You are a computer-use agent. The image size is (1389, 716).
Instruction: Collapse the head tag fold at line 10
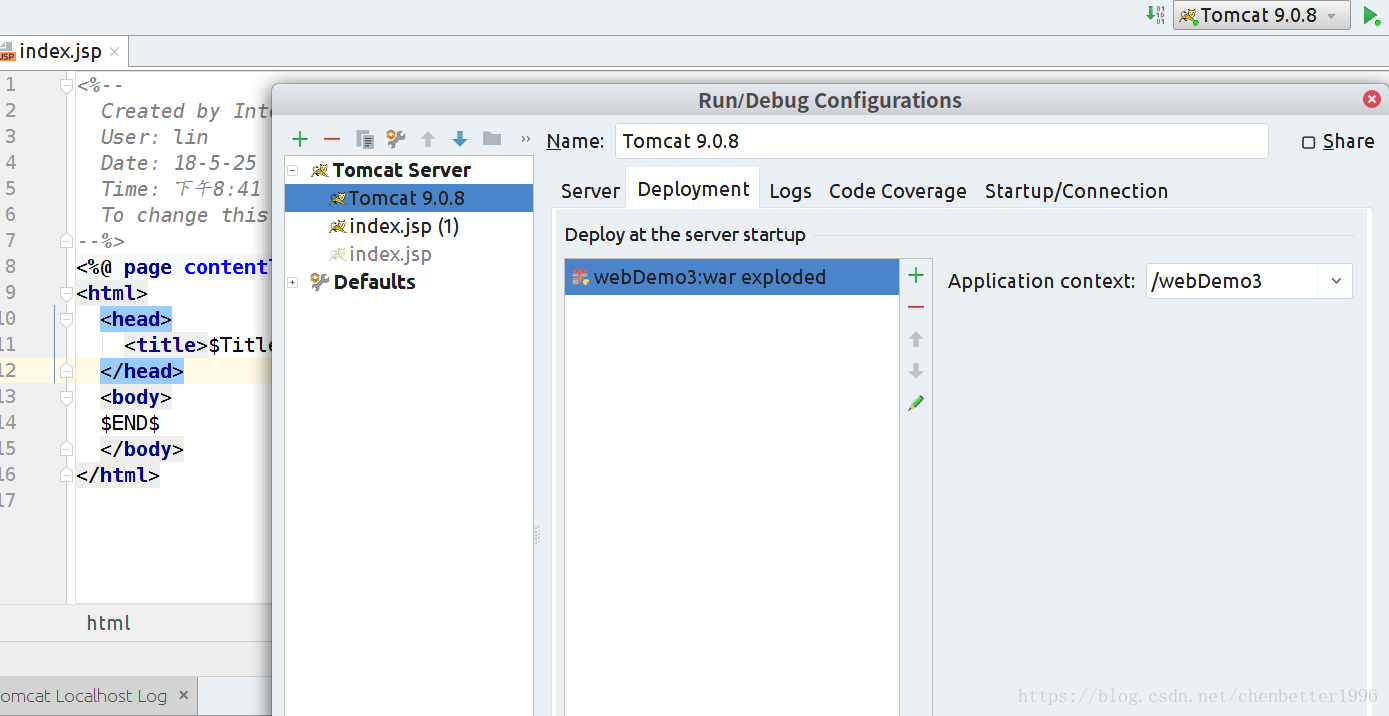[x=67, y=319]
